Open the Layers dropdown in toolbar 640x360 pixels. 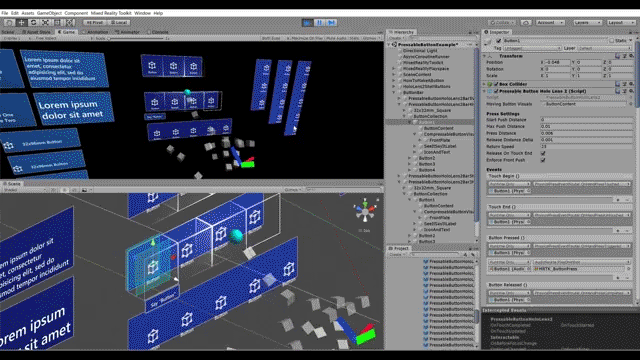(587, 22)
